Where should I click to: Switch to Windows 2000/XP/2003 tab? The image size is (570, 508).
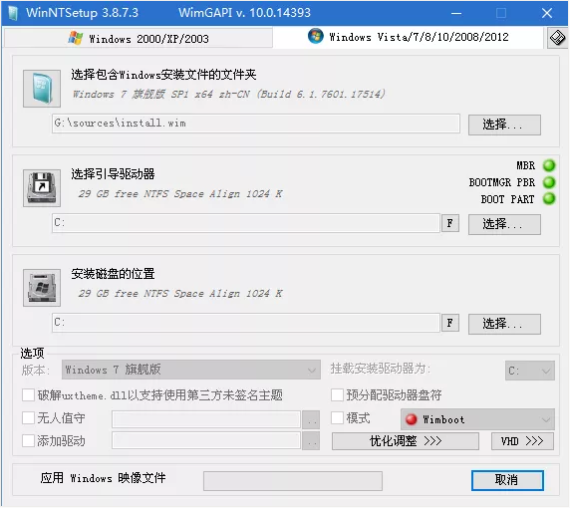point(138,38)
